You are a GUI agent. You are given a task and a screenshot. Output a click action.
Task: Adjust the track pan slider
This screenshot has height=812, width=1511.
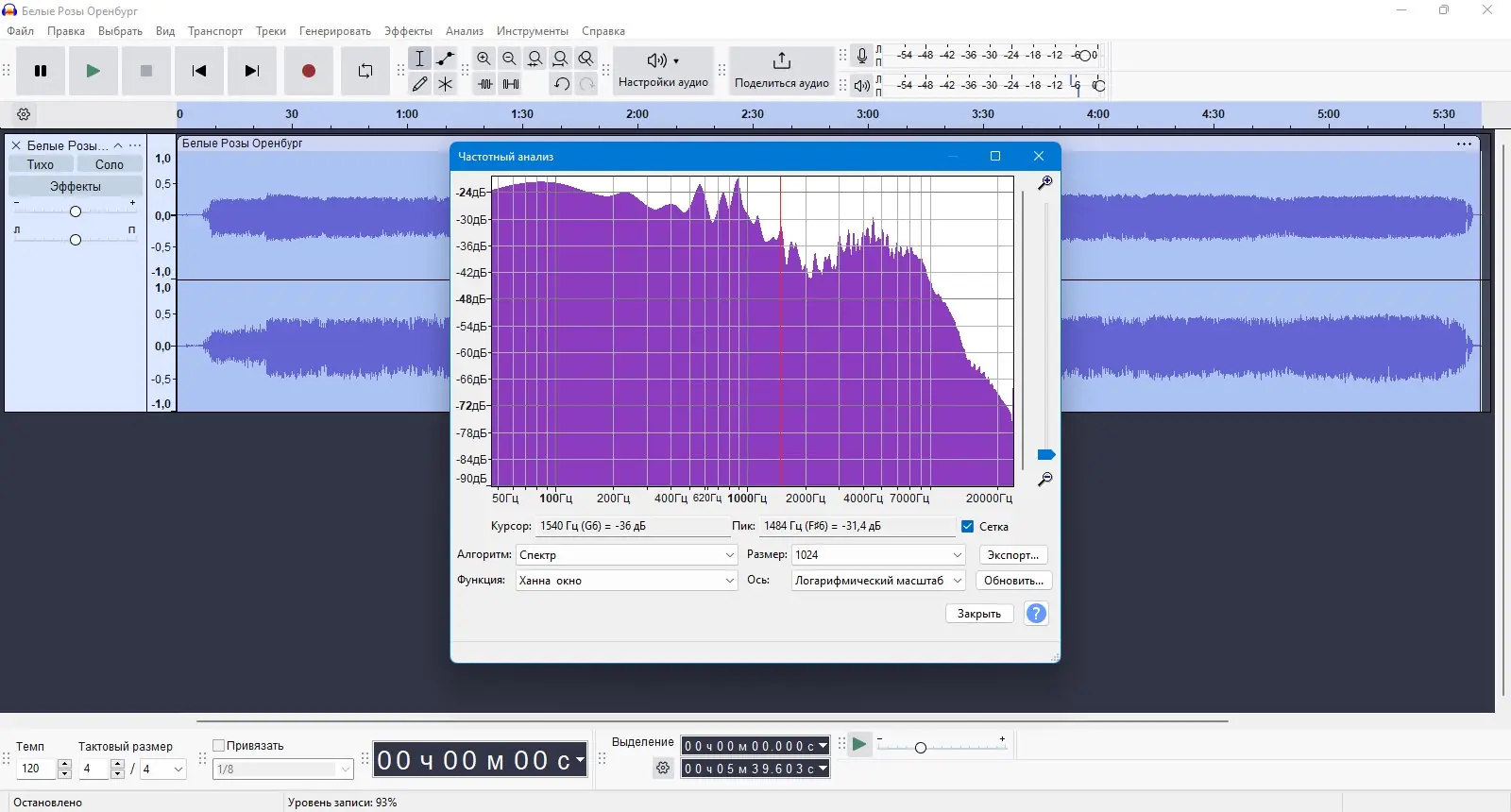(76, 239)
